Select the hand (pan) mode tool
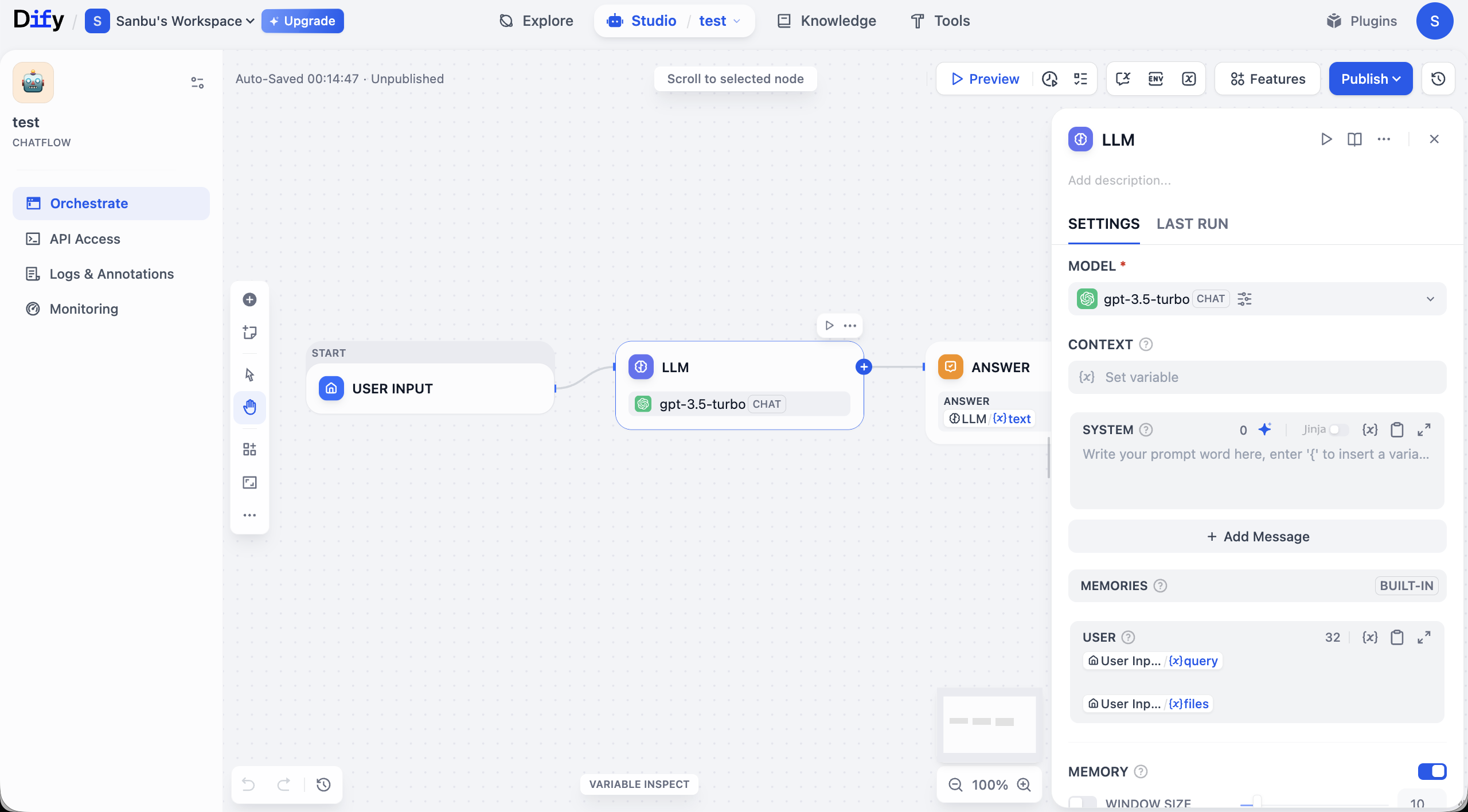Screen dimensions: 1468x812 [249, 408]
